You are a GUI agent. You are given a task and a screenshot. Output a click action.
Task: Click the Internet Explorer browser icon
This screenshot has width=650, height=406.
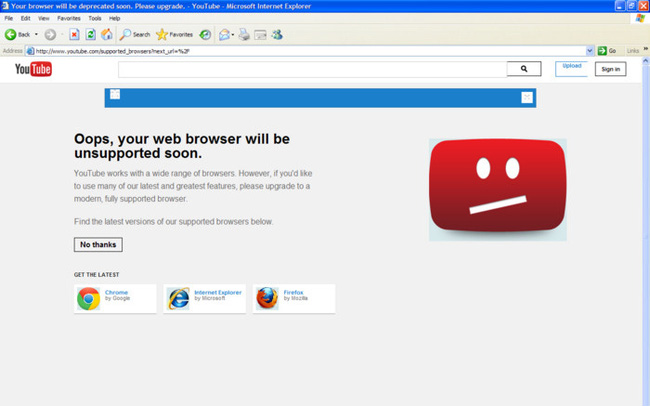point(178,299)
